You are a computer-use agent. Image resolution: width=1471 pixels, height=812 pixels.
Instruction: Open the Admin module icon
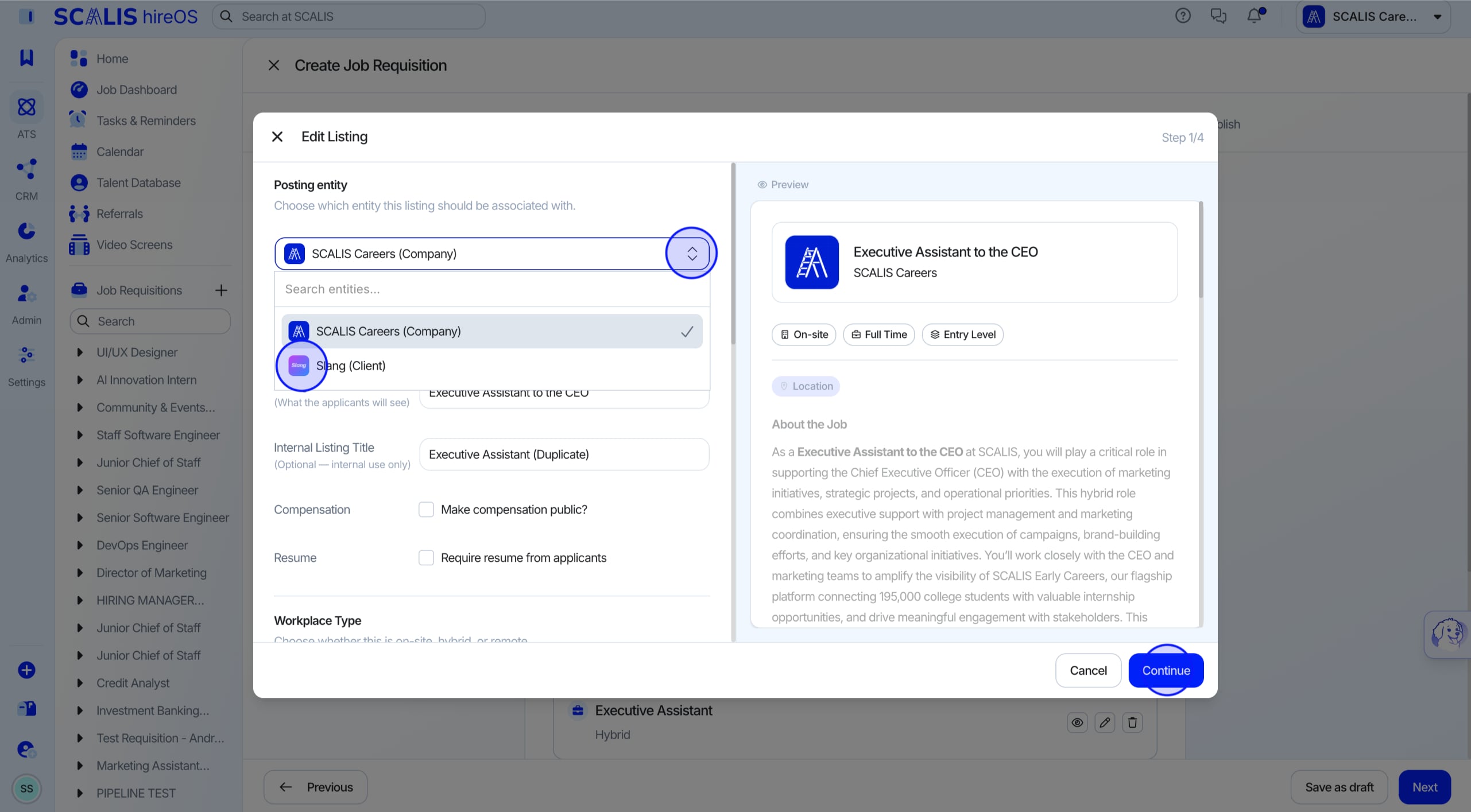point(26,294)
